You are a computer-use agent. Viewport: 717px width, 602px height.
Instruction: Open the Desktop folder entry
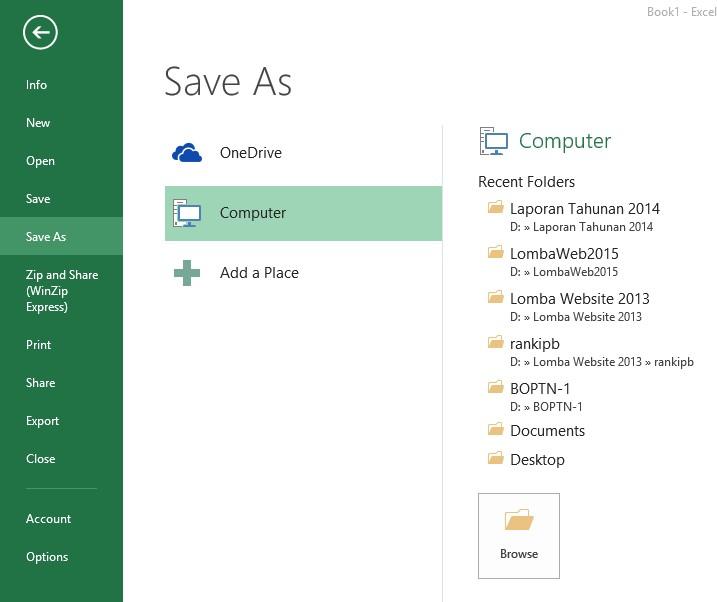[537, 460]
